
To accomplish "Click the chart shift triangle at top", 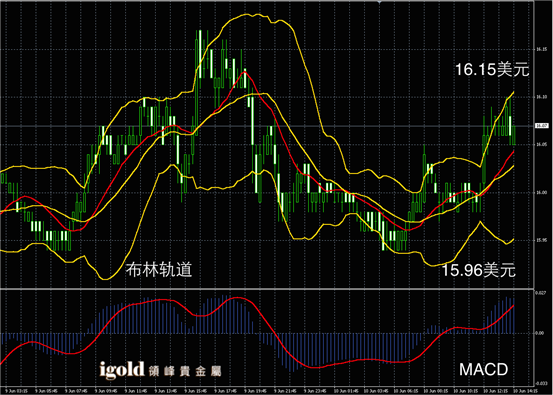I will (x=379, y=2).
